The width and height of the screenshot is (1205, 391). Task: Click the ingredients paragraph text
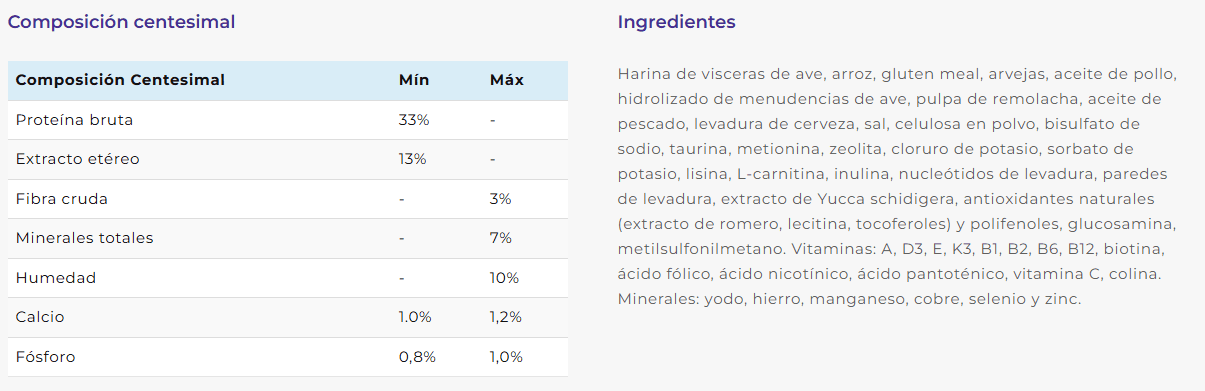898,186
